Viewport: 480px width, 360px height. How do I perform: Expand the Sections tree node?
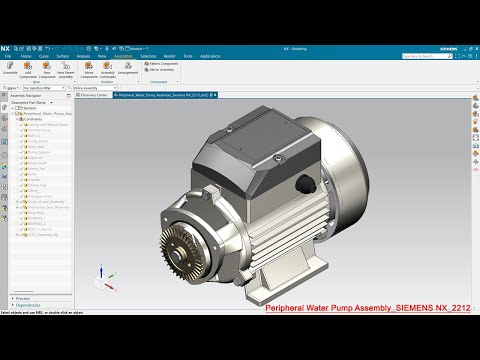click(13, 108)
